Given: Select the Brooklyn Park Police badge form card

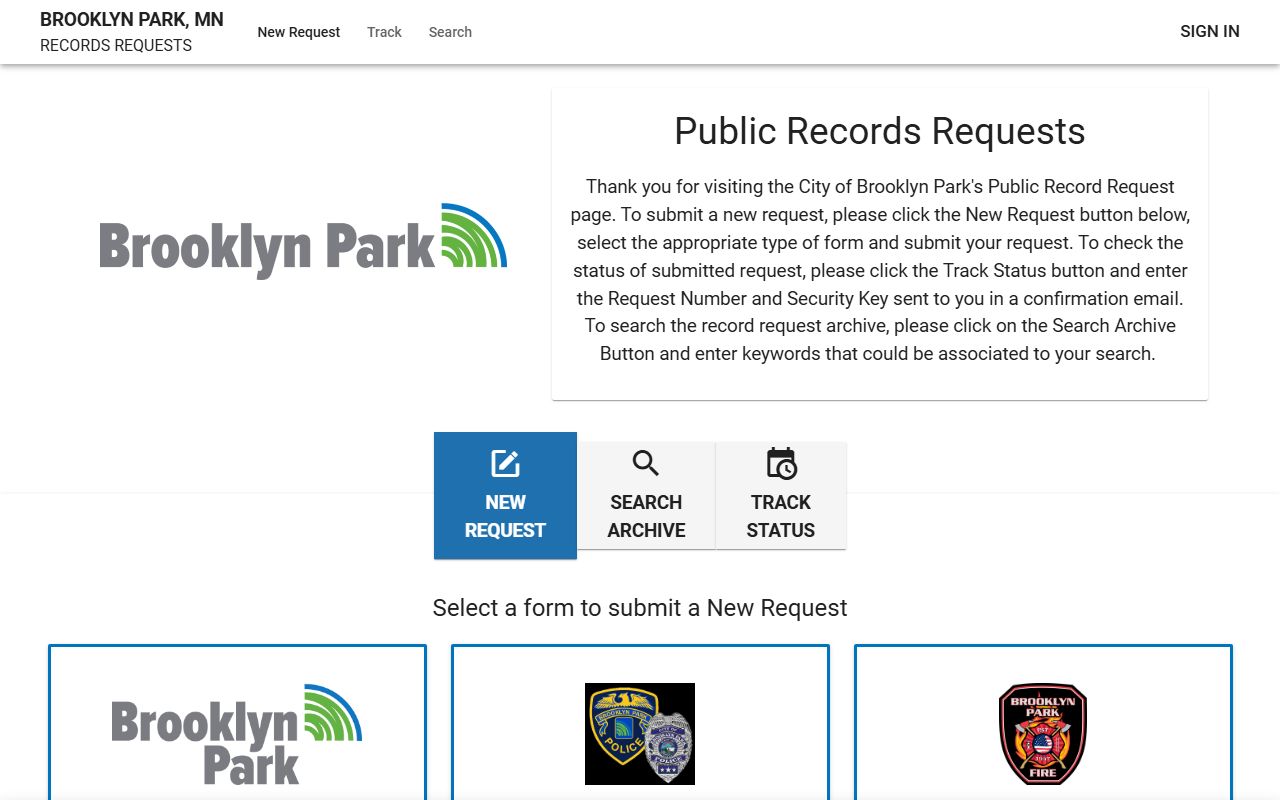Looking at the screenshot, I should [x=640, y=734].
